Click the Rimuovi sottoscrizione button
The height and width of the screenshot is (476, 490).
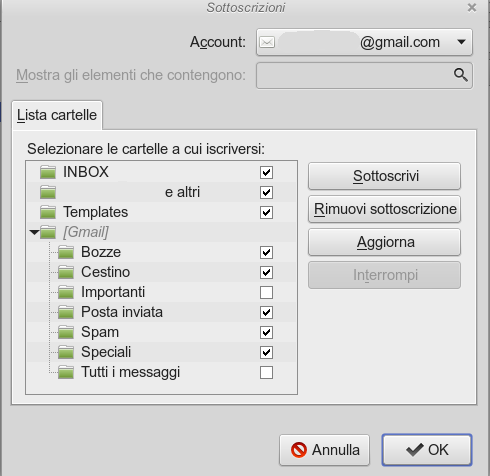click(x=384, y=209)
